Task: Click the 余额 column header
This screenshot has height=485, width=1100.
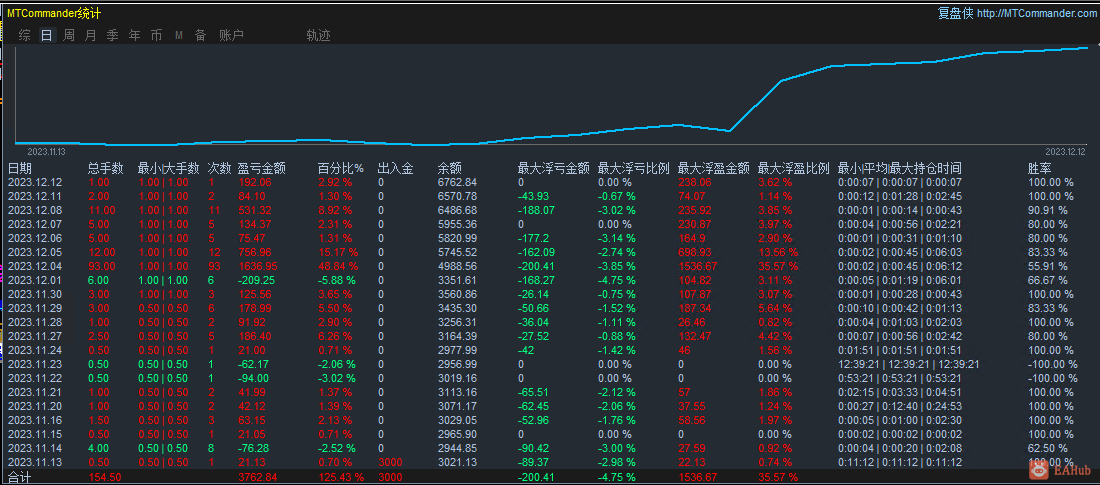Action: (x=450, y=168)
